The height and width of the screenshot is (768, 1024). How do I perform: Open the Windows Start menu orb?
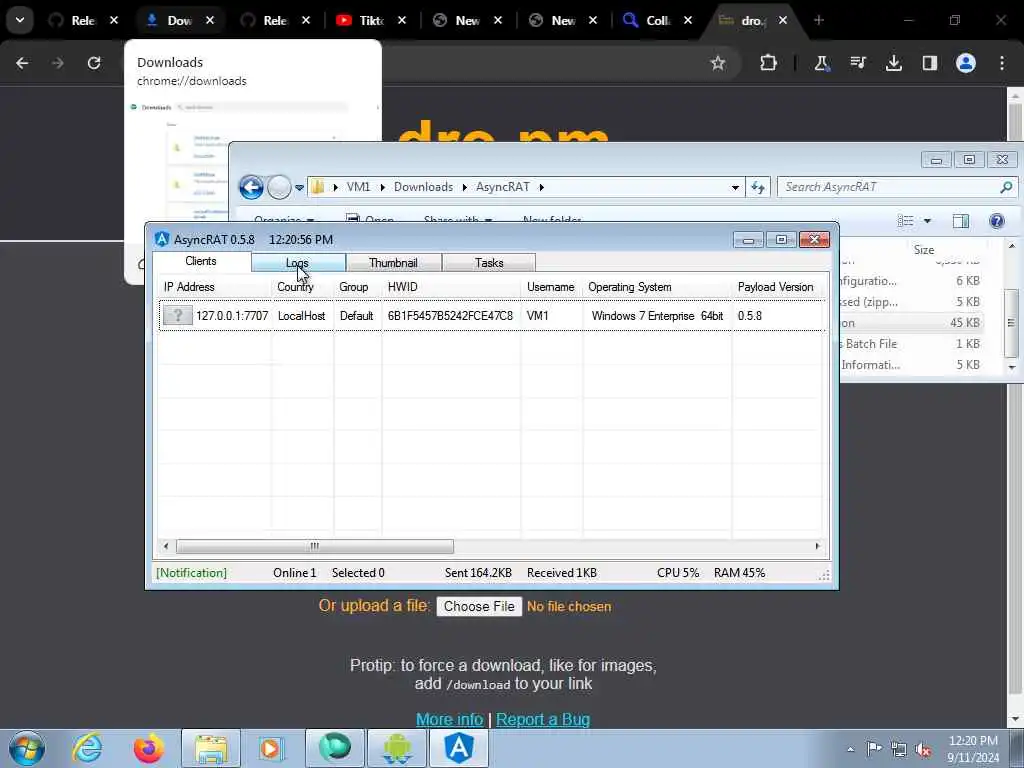pos(27,748)
